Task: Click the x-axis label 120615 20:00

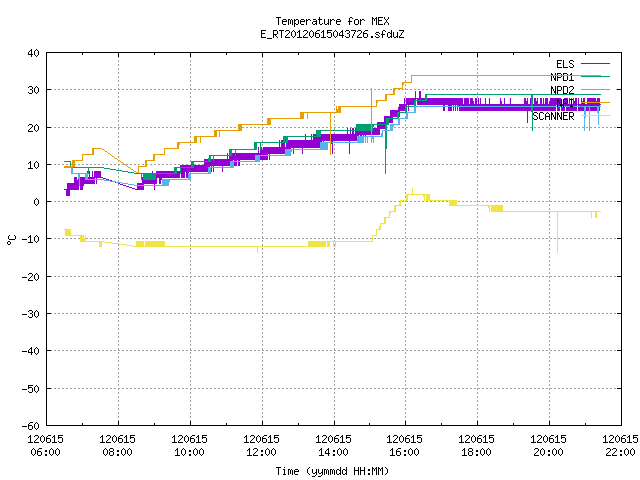Action: (548, 446)
